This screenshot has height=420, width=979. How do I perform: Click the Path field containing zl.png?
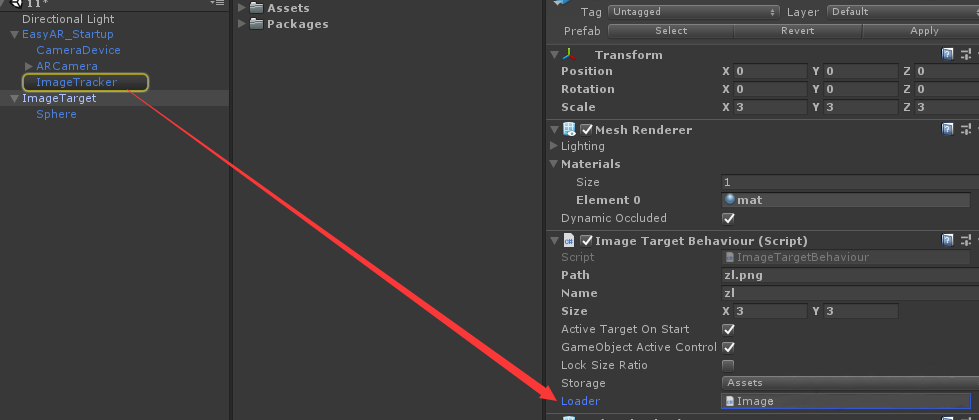tap(845, 275)
